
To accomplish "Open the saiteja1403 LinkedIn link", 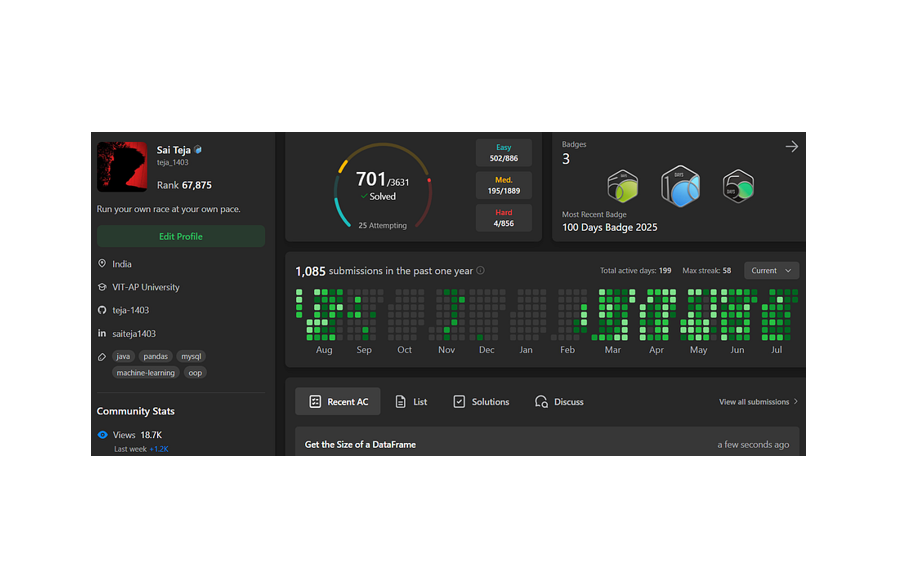I will click(134, 334).
